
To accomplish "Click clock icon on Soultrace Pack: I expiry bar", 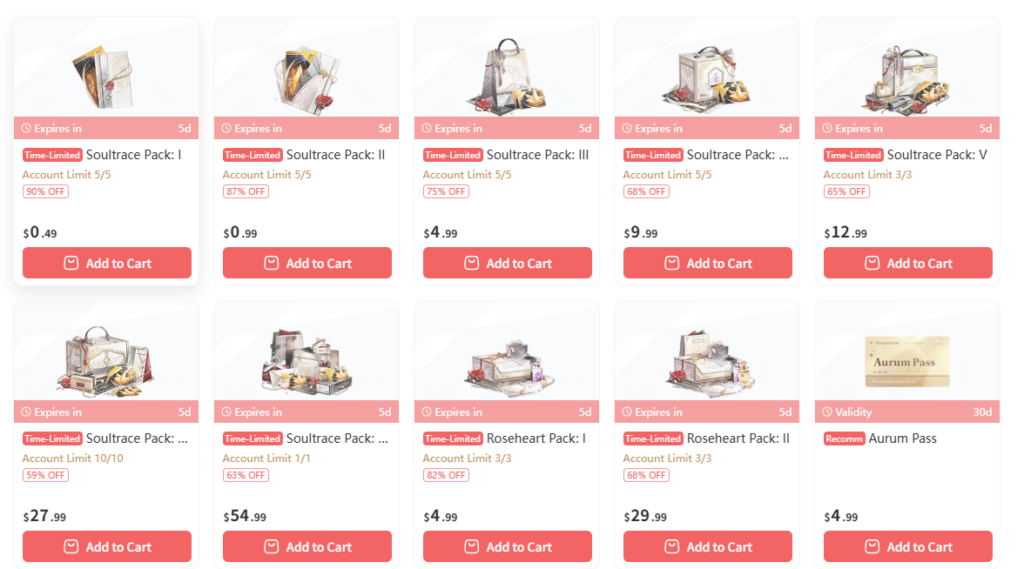I will pyautogui.click(x=26, y=128).
